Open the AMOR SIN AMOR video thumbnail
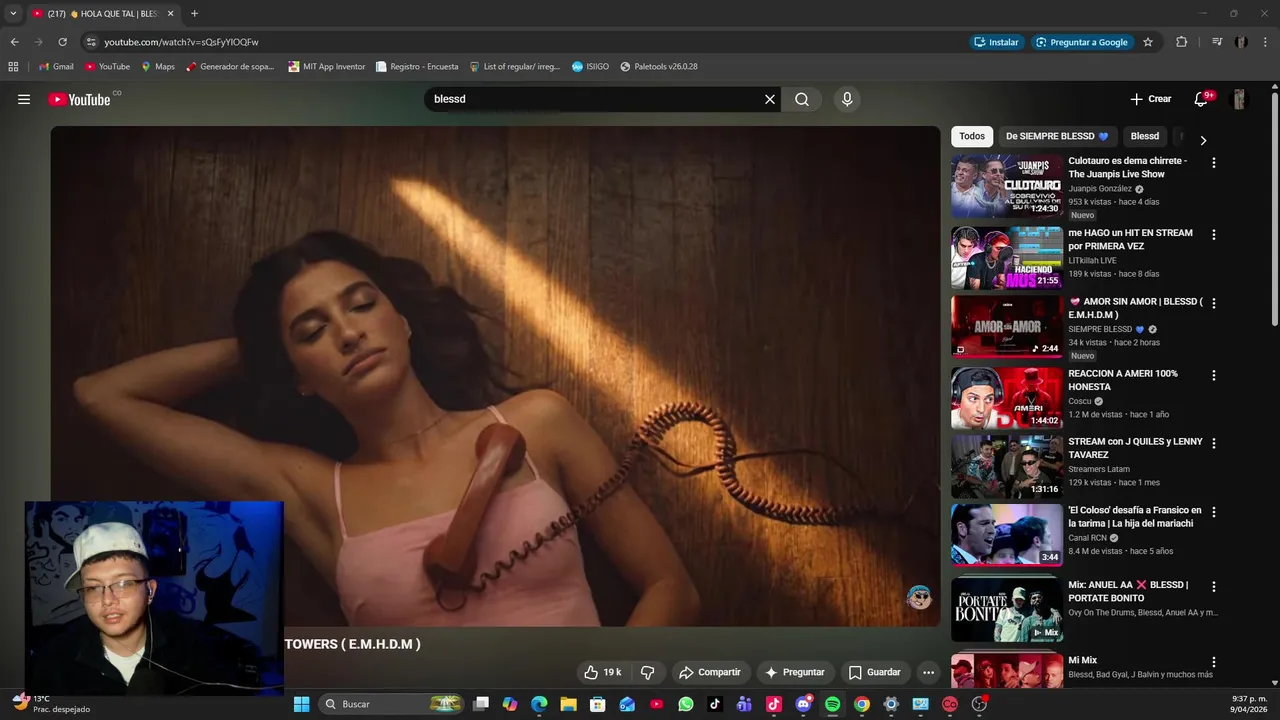Screen dimensions: 1280x720 [x=1006, y=326]
